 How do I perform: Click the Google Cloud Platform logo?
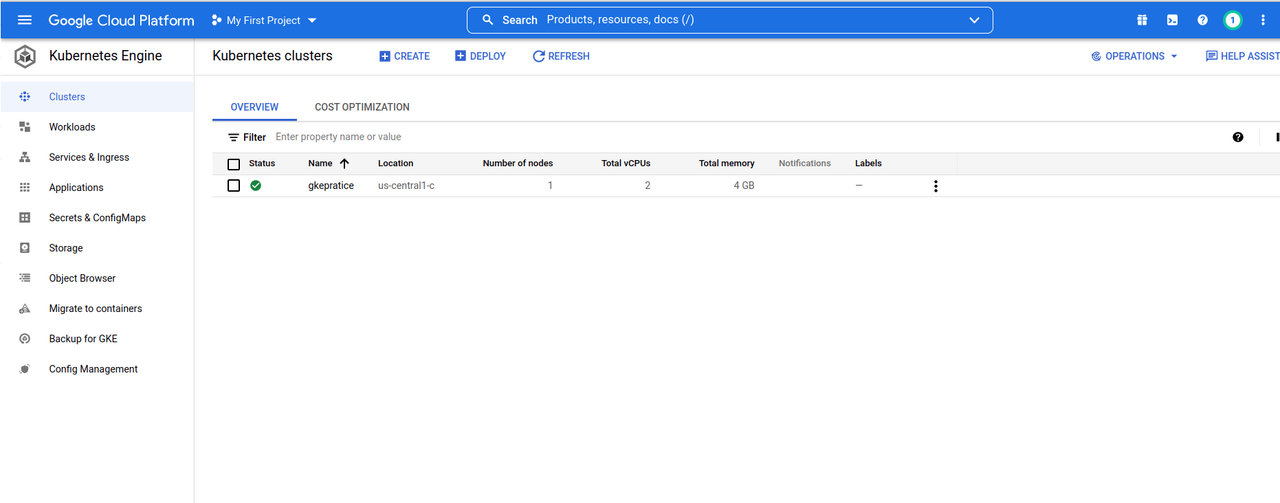(121, 20)
